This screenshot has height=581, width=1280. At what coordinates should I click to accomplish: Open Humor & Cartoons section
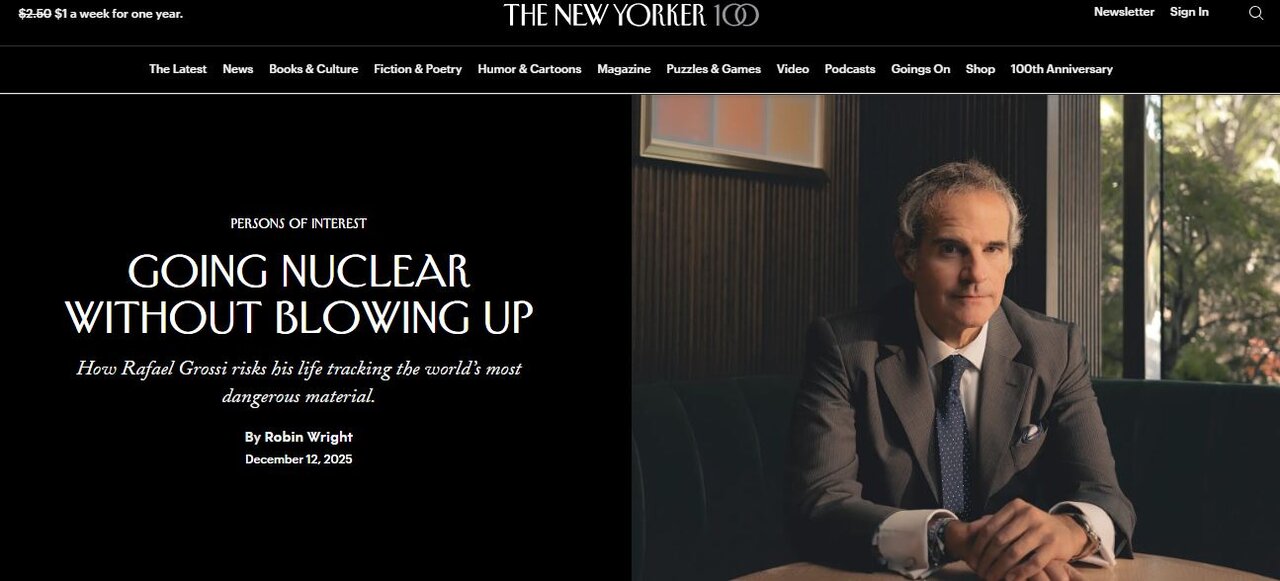529,69
